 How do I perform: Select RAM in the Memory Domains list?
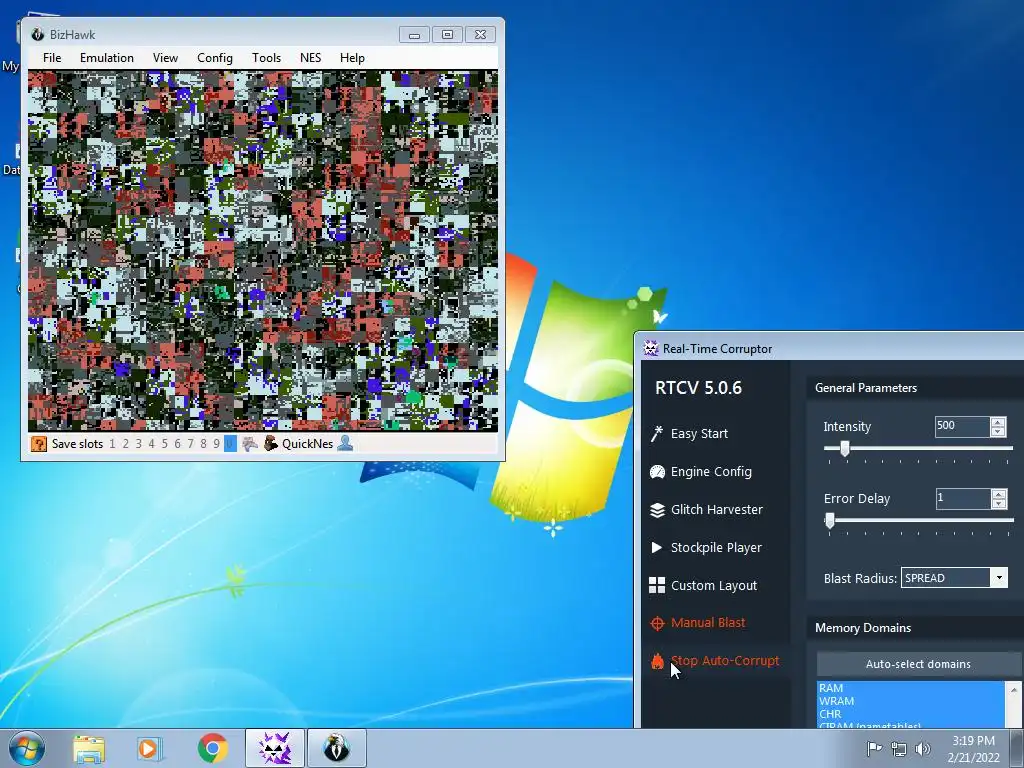point(910,688)
